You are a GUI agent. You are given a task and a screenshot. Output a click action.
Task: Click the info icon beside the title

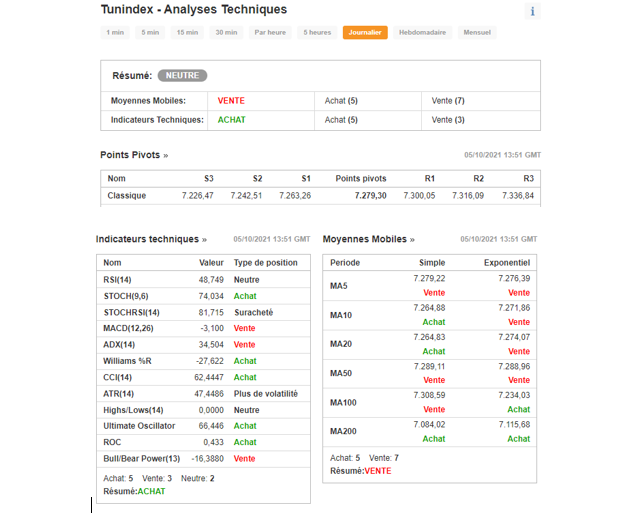[533, 11]
